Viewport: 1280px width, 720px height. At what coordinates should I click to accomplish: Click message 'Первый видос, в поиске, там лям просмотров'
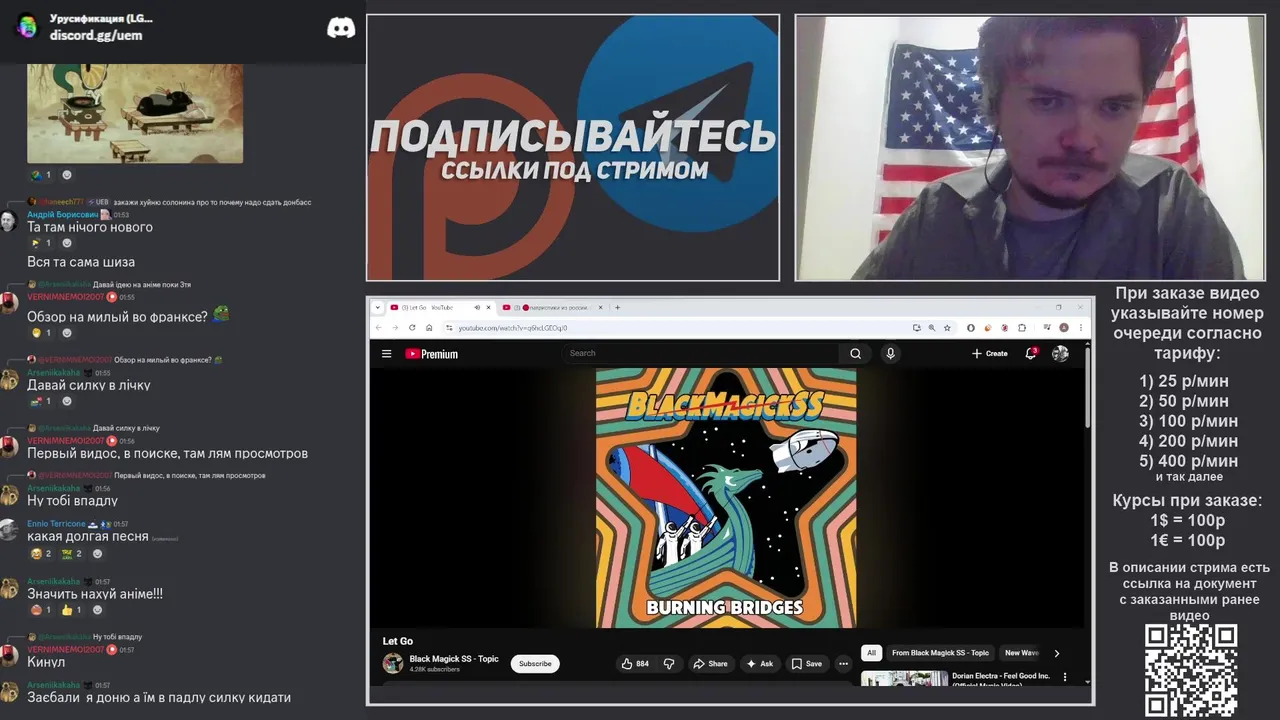coord(167,453)
